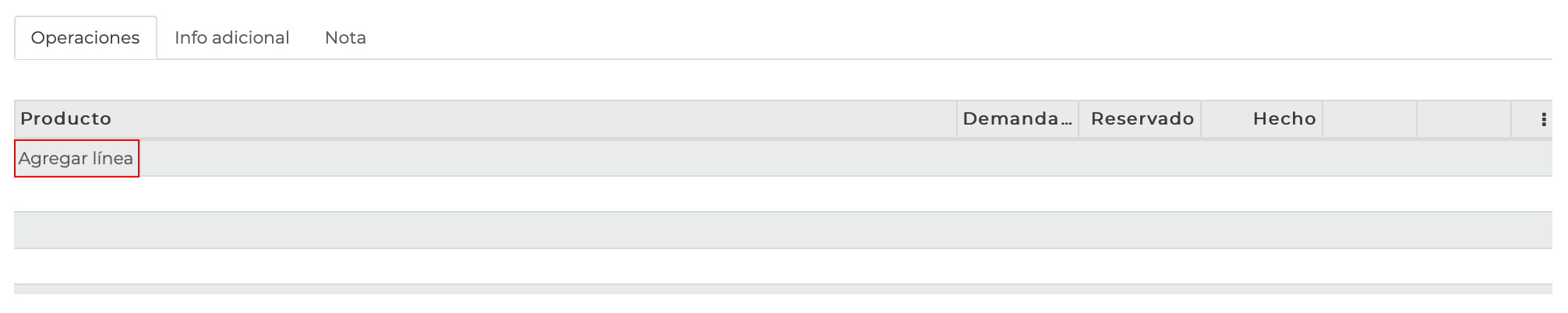Click the Agregar línea row under Reservado column
The image size is (1568, 313).
point(1140,159)
